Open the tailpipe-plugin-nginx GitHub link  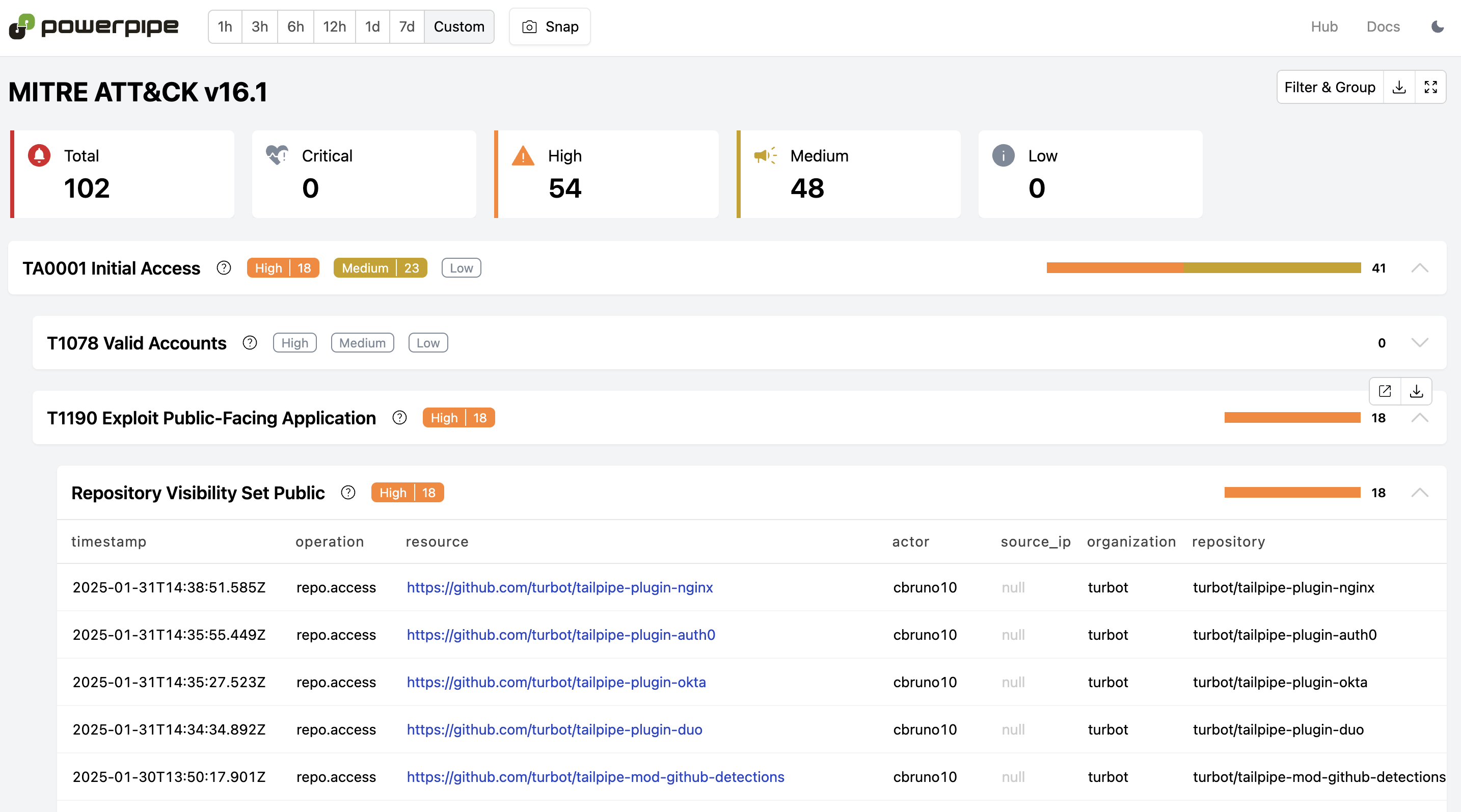[x=559, y=587]
